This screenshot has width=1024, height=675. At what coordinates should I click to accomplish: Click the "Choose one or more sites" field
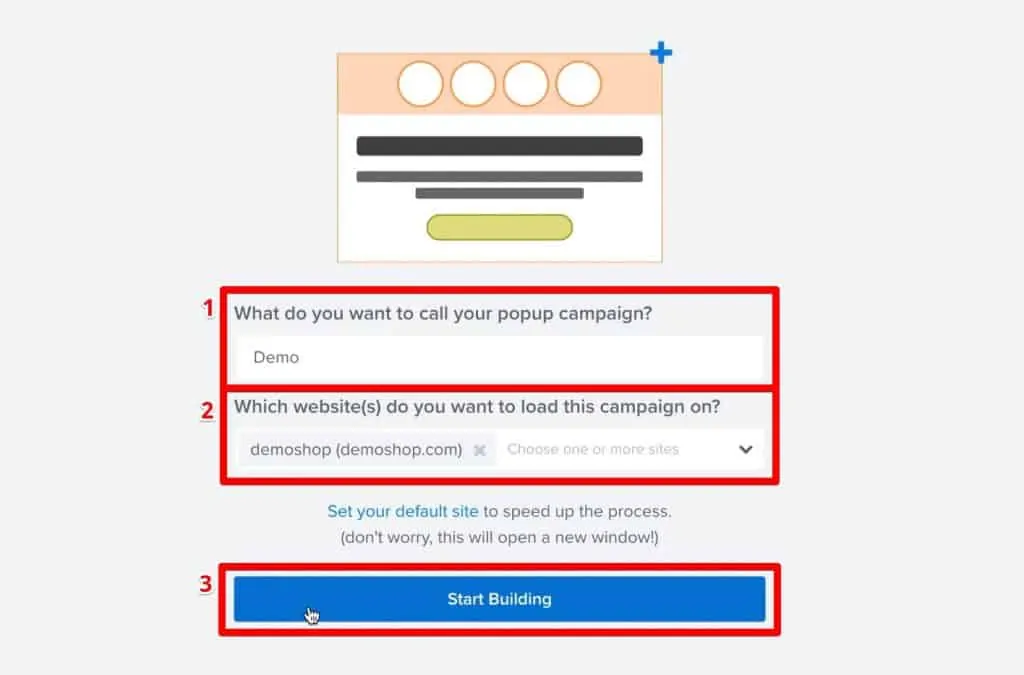pyautogui.click(x=594, y=449)
